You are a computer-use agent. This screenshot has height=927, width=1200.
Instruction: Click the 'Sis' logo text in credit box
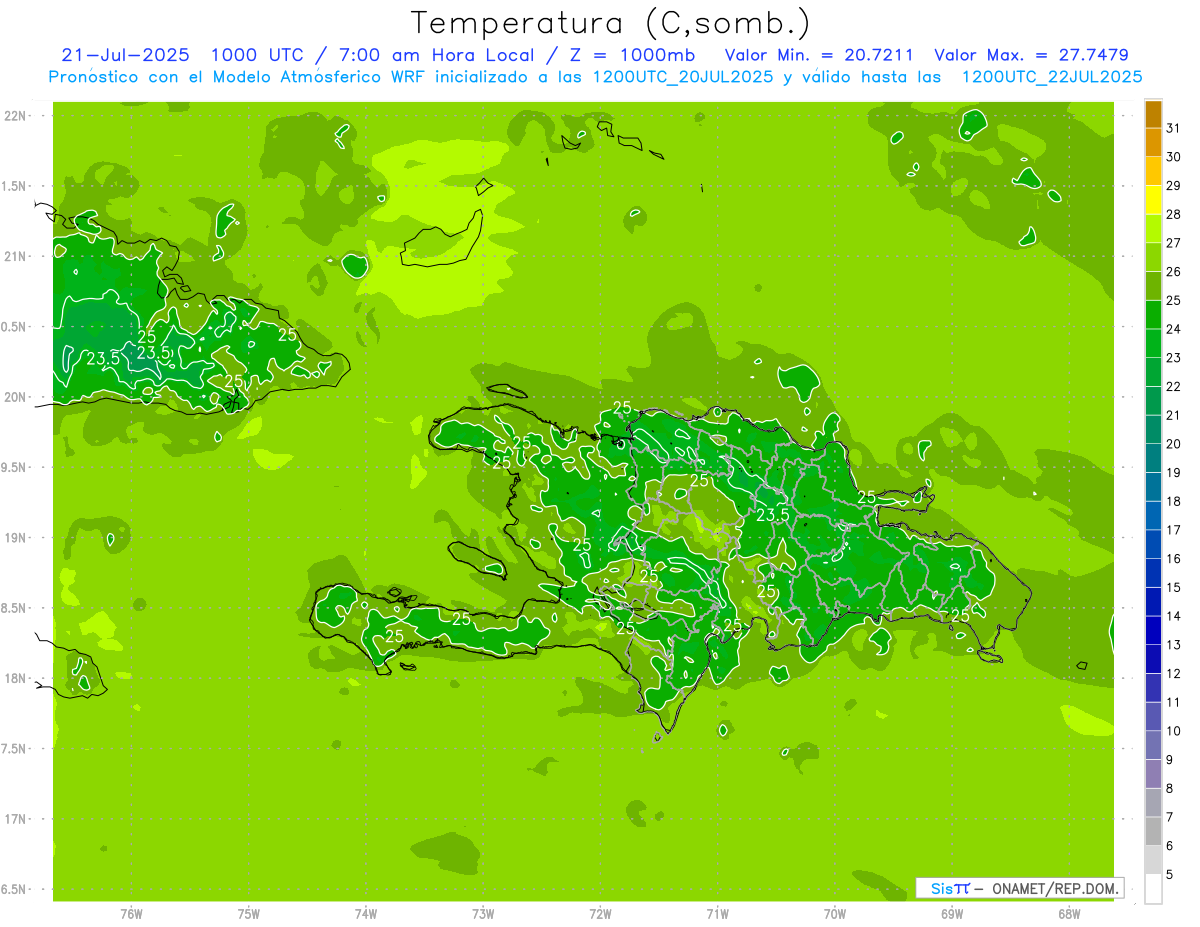point(942,888)
